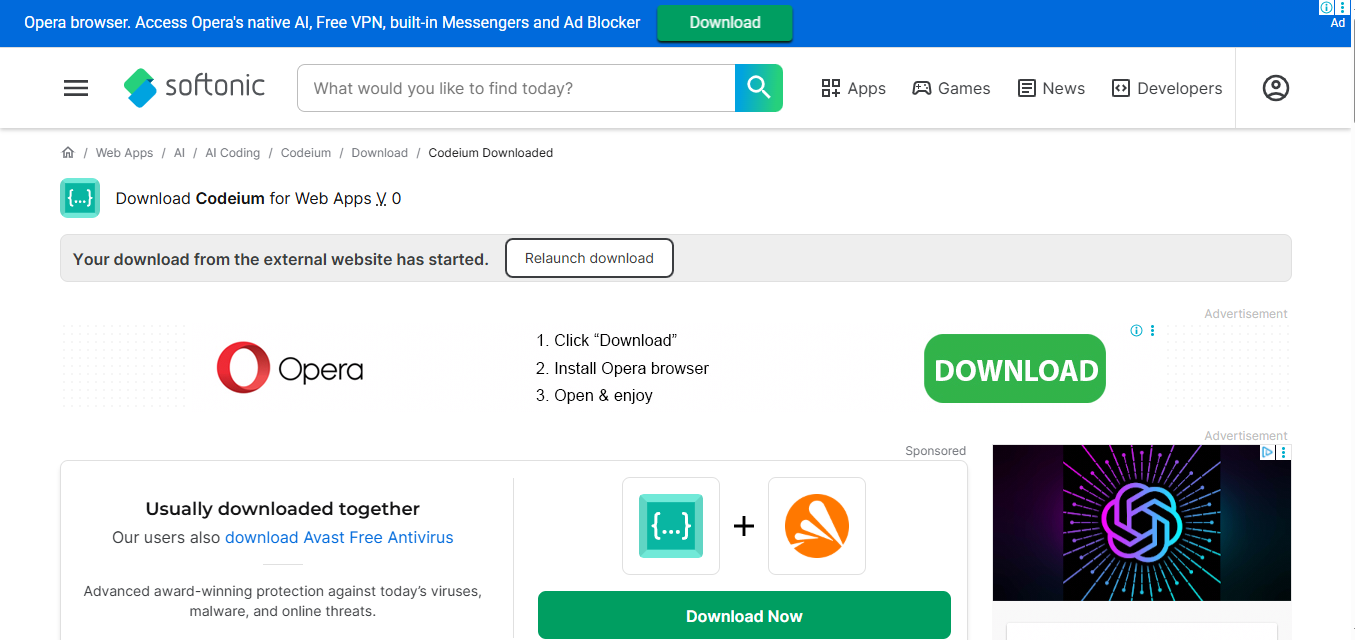Click the 'Usually downloaded together' heading
Screen dimensions: 1355x640
coord(283,509)
